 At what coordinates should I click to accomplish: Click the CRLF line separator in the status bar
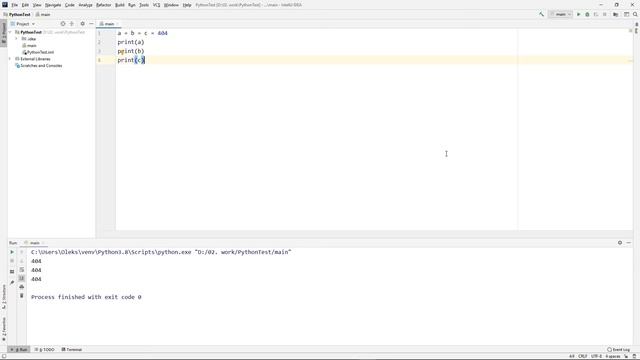click(x=583, y=356)
